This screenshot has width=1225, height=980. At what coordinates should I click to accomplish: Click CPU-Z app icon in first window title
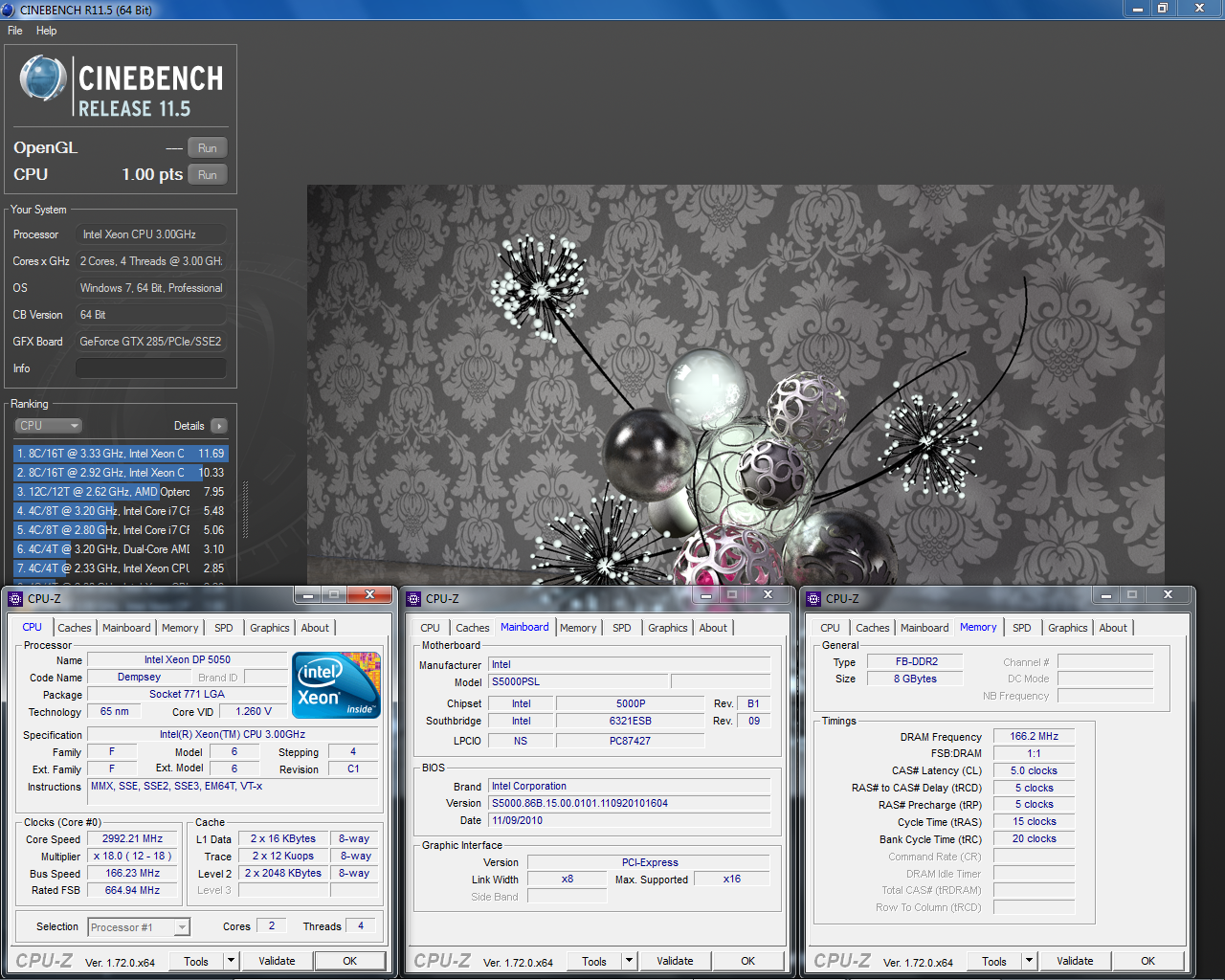point(14,599)
